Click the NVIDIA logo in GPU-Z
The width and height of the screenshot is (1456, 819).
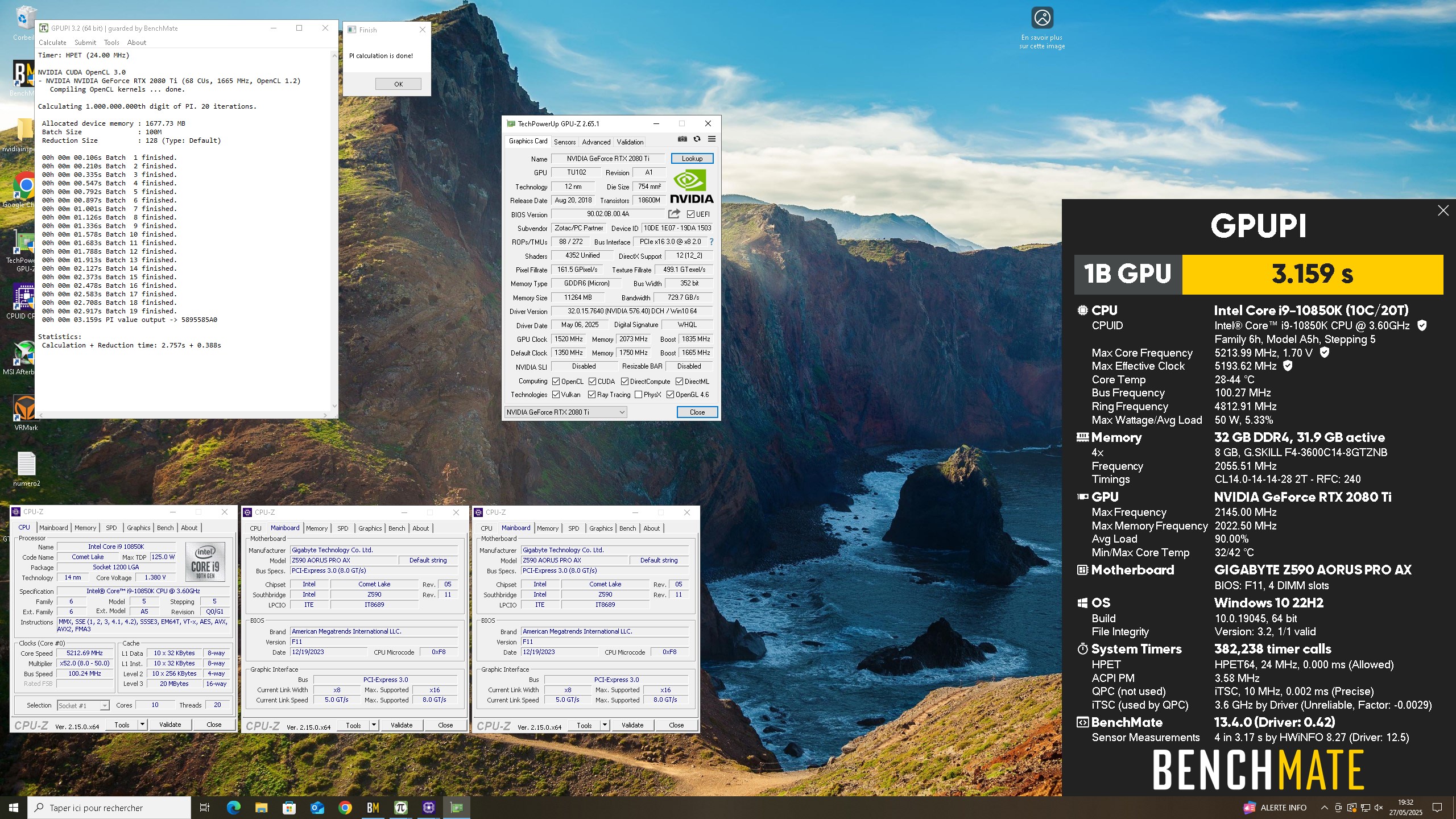692,187
